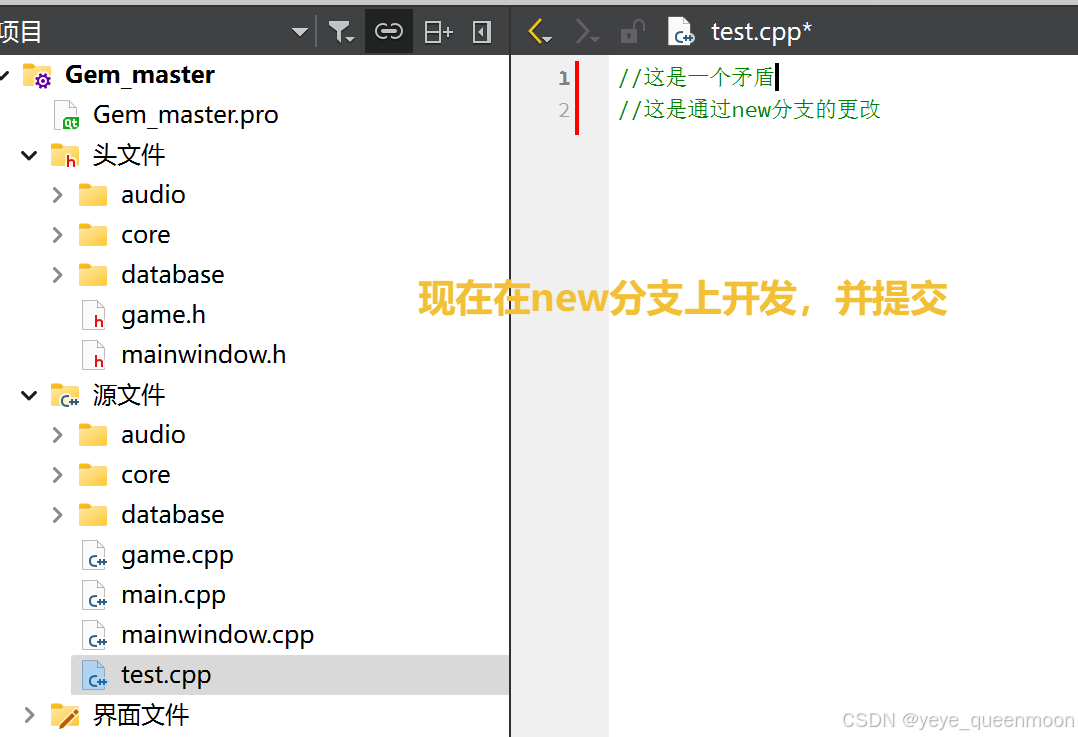Hide the project sidebar panel
This screenshot has width=1078, height=737.
(x=482, y=32)
